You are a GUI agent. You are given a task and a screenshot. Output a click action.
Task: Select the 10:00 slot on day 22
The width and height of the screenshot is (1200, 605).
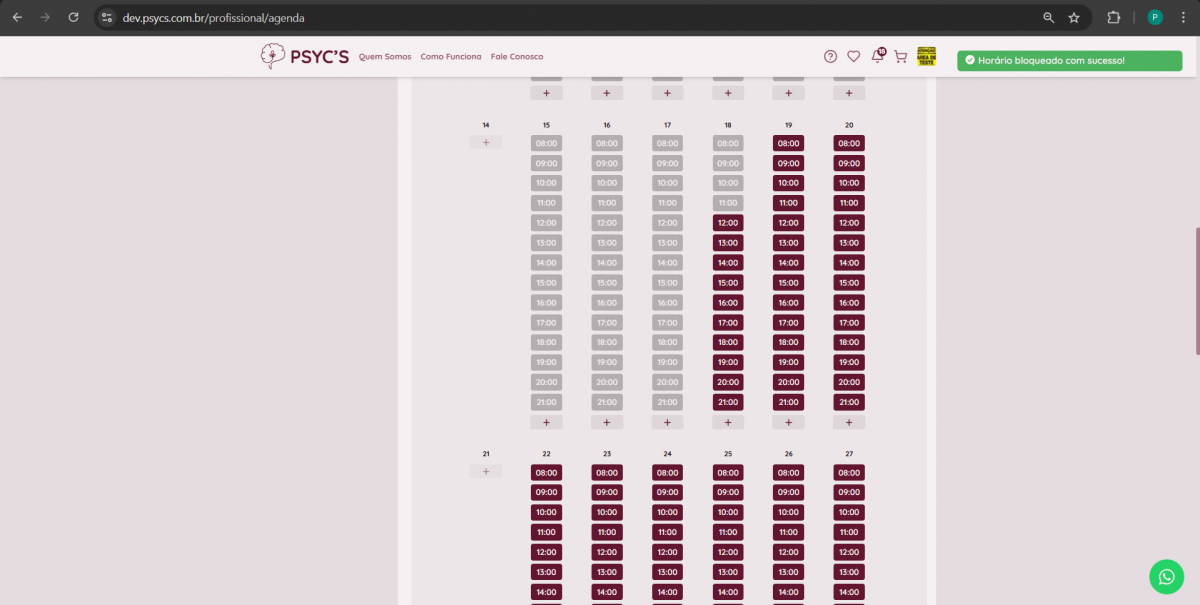546,512
